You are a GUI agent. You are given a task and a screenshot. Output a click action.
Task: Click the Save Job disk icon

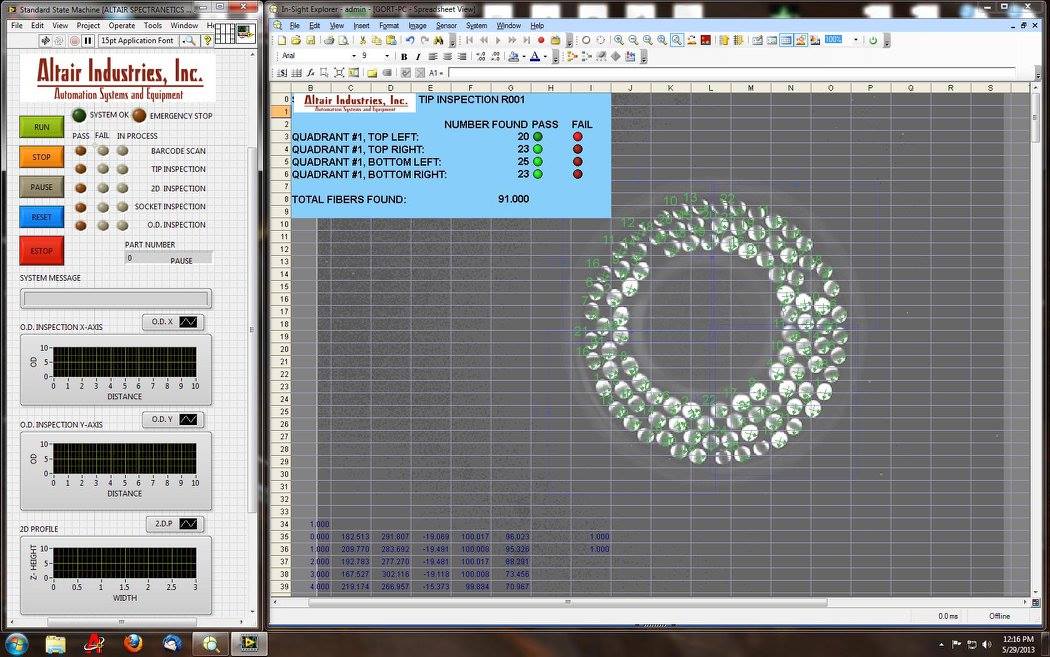point(311,40)
